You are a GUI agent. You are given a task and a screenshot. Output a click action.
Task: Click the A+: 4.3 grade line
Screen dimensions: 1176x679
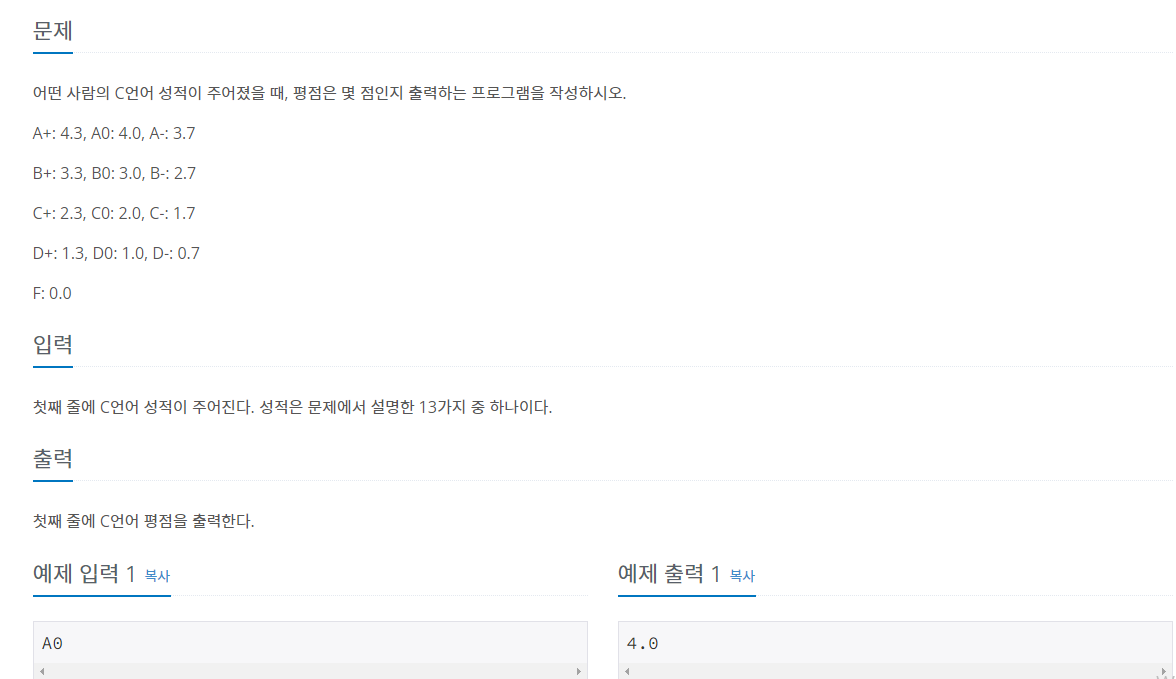tap(114, 134)
